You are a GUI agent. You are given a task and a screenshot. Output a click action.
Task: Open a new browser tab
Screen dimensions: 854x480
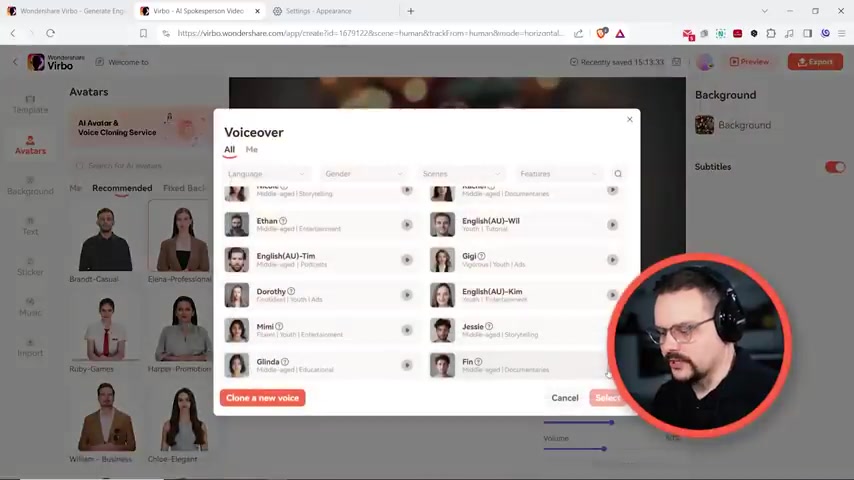[x=411, y=11]
